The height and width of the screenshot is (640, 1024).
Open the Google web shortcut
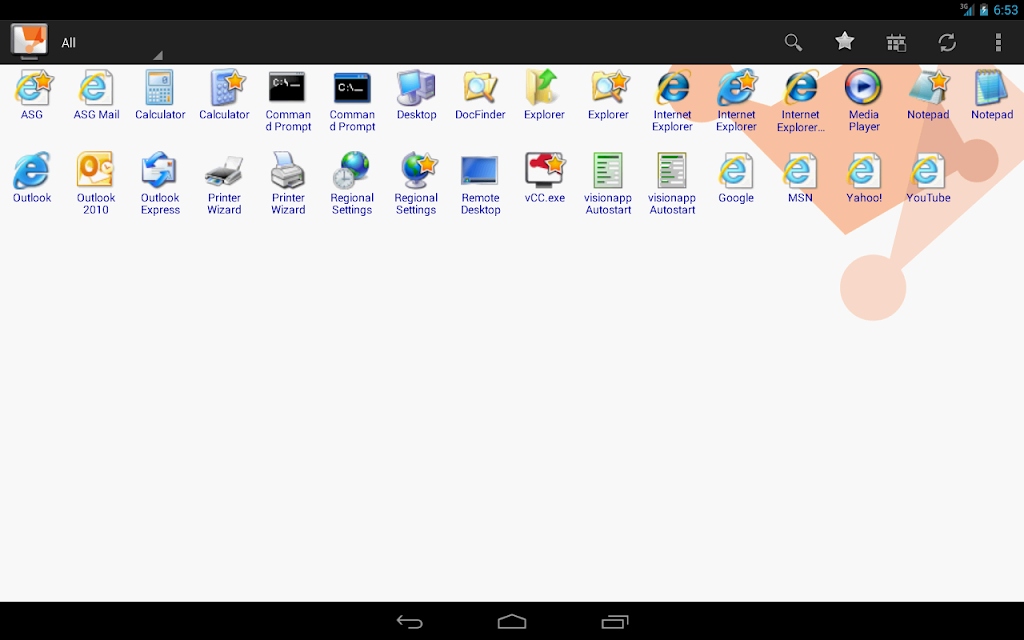point(736,178)
